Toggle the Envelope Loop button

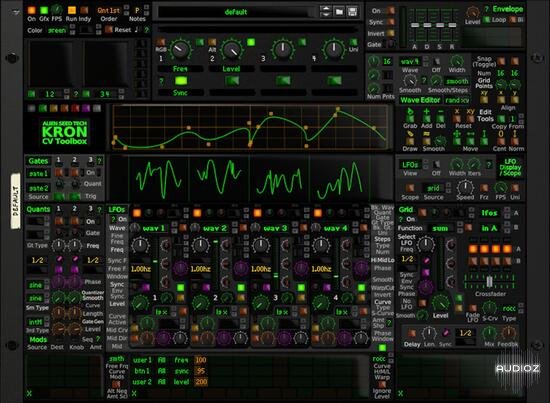(487, 20)
